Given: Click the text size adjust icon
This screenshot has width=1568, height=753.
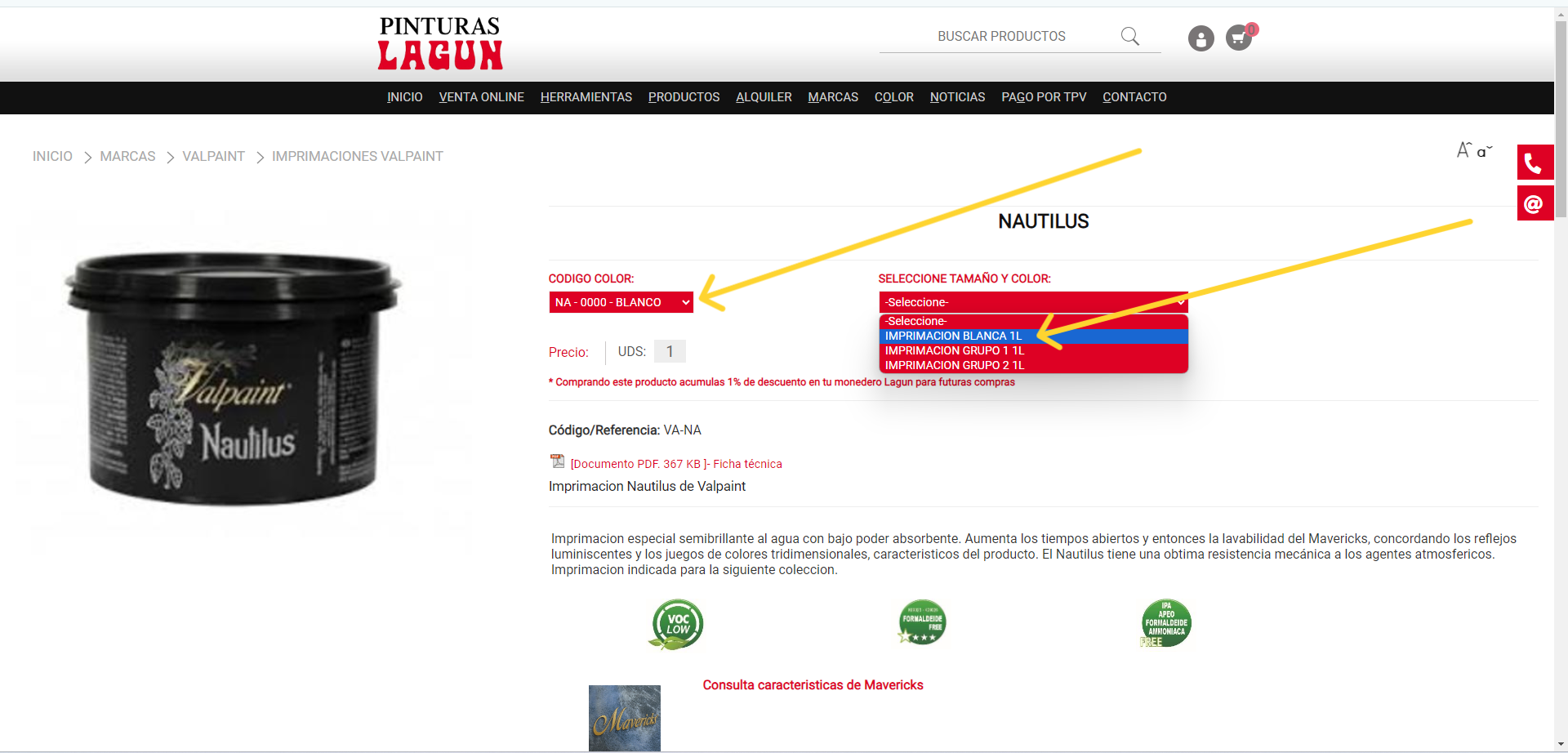Looking at the screenshot, I should coord(1474,150).
